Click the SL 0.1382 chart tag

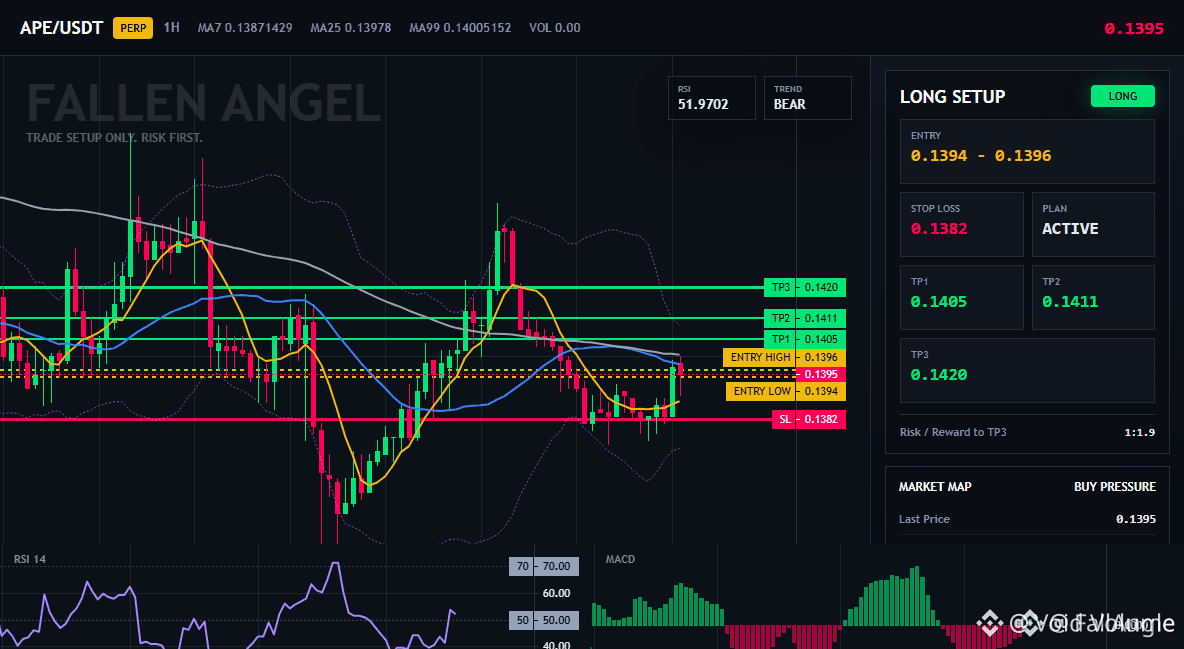809,419
